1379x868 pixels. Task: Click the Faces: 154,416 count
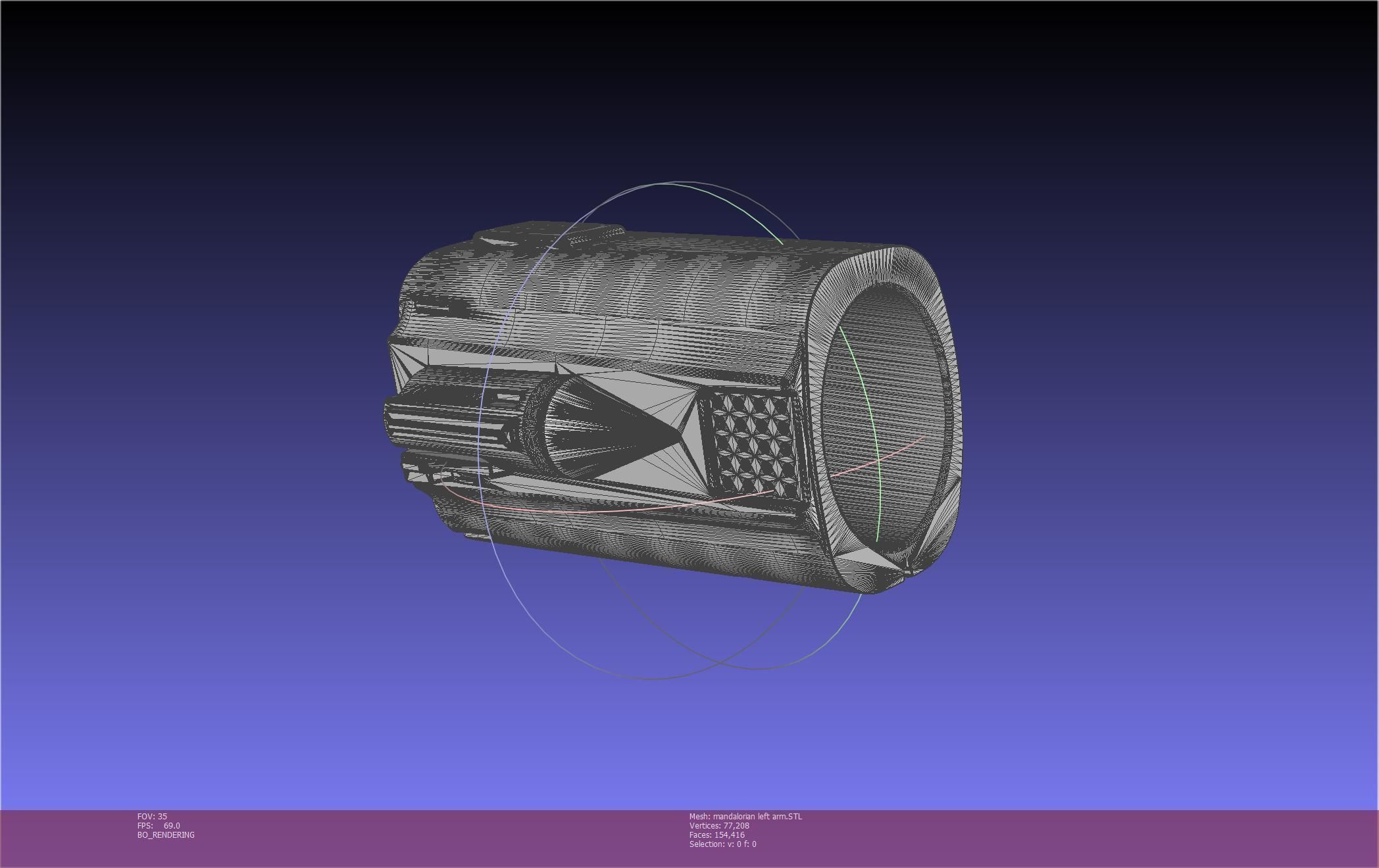tap(717, 834)
